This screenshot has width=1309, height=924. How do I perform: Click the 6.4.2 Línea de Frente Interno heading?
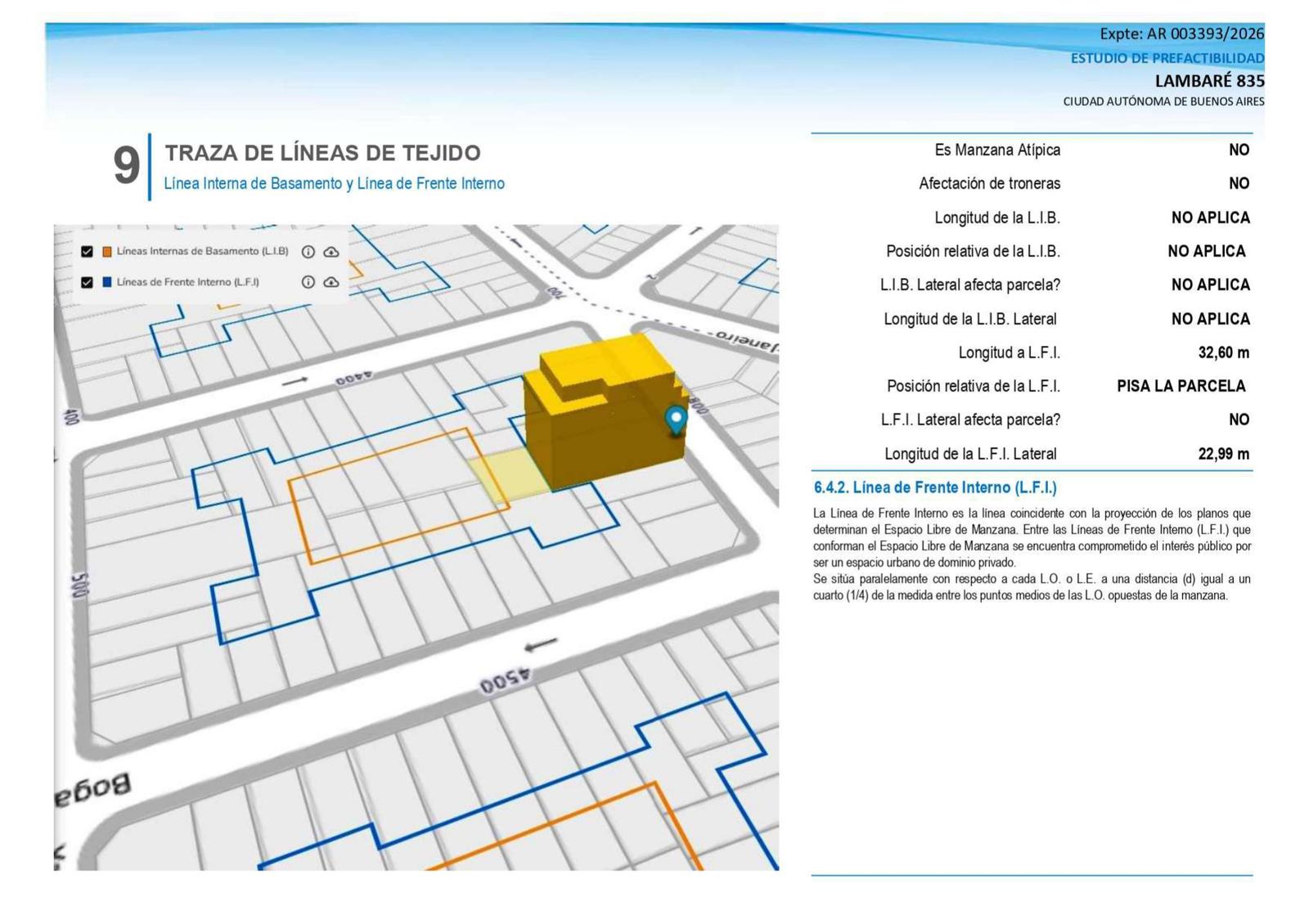(934, 487)
